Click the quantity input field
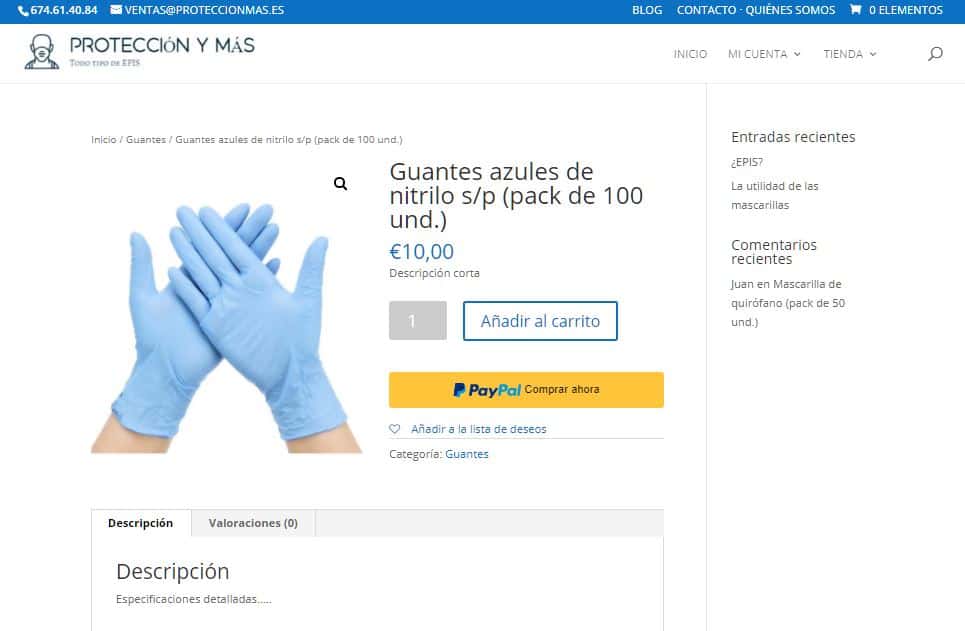Screen dimensions: 965x631 click(x=418, y=321)
